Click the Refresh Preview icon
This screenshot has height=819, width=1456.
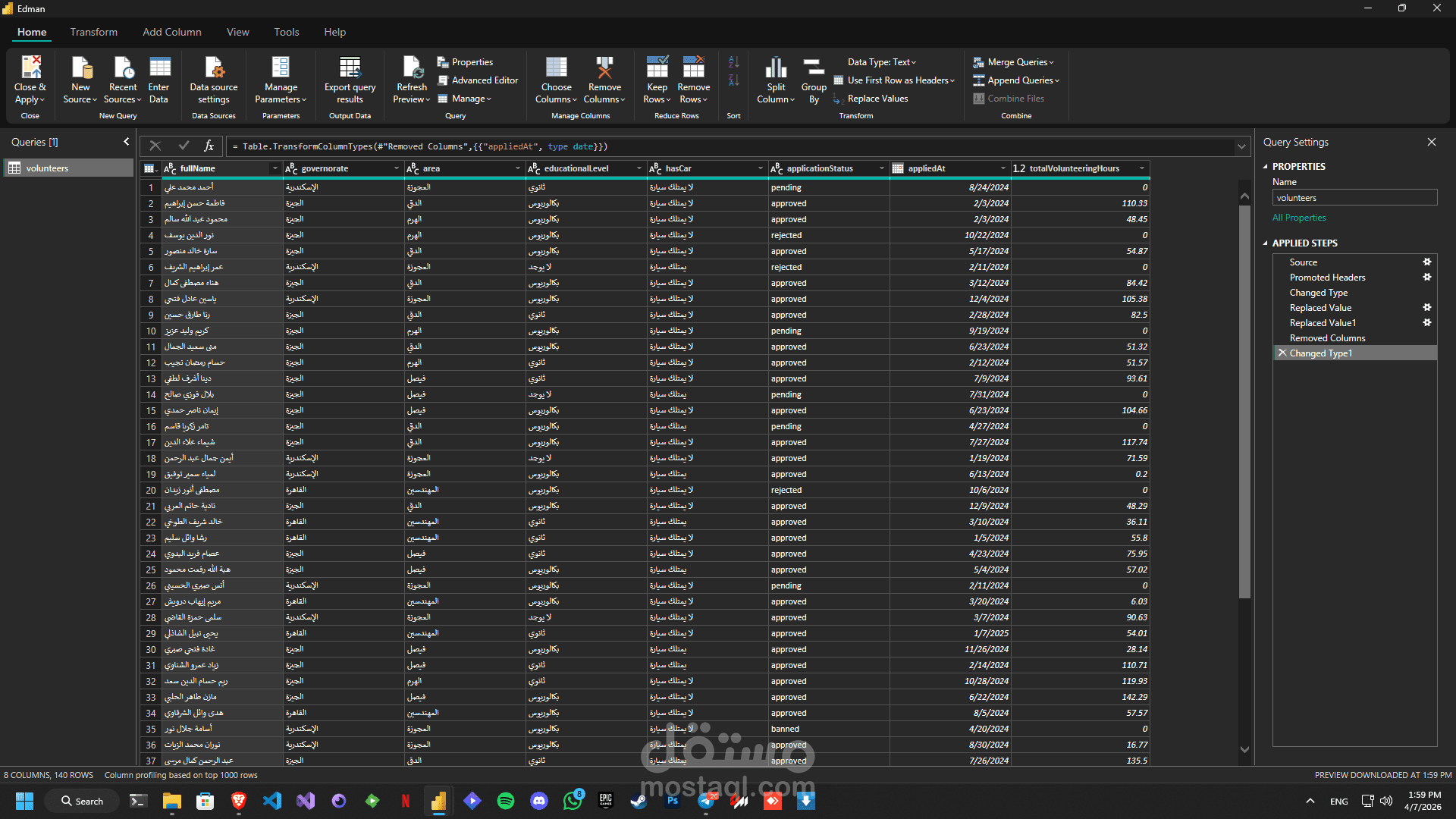tap(412, 67)
